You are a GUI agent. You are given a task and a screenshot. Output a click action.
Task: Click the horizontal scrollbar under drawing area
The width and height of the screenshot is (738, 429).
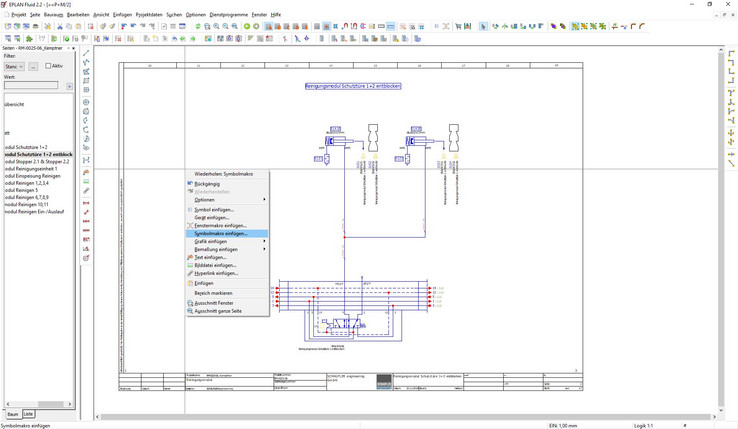coord(405,417)
